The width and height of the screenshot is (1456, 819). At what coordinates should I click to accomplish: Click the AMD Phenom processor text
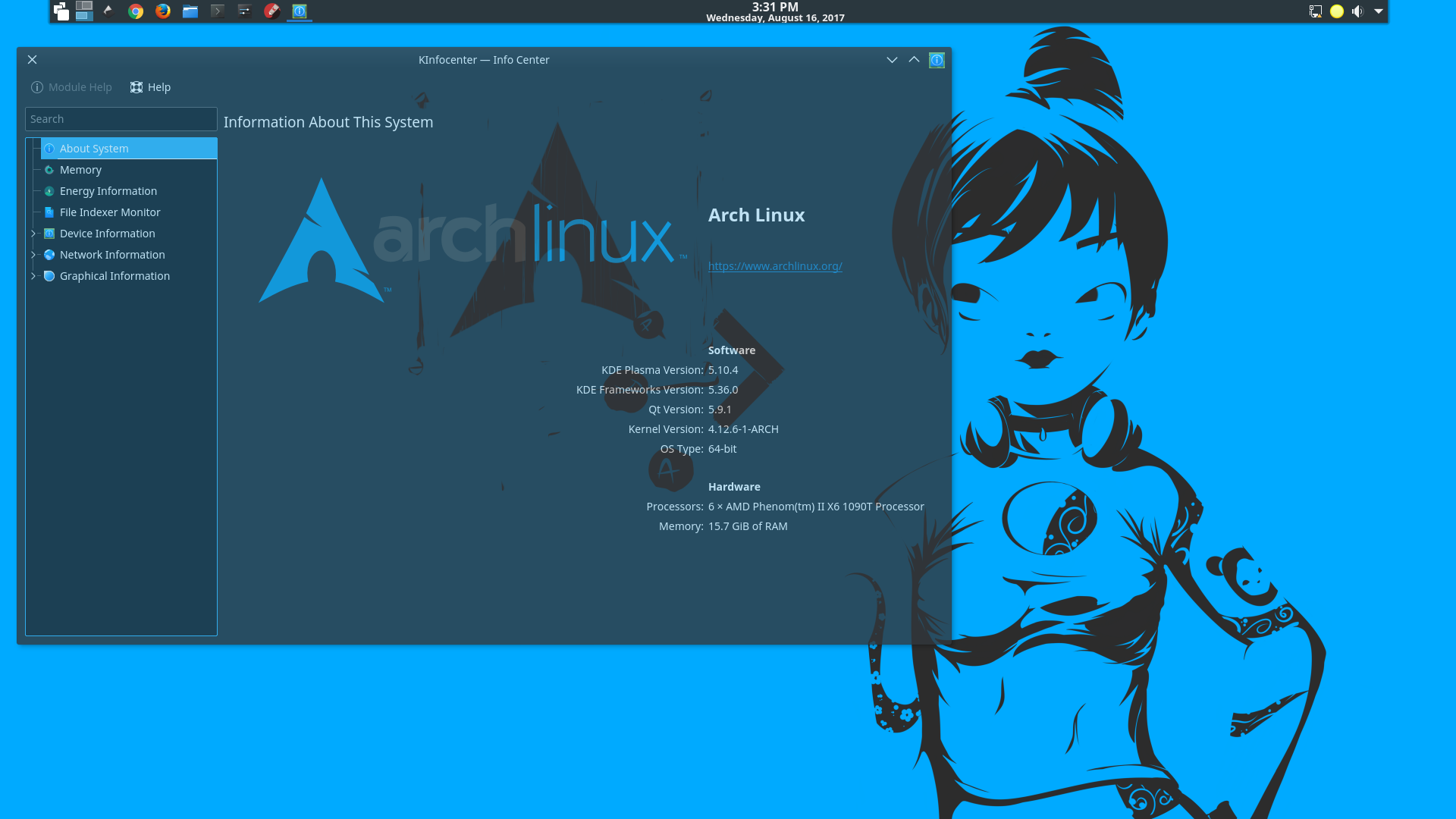click(x=816, y=507)
